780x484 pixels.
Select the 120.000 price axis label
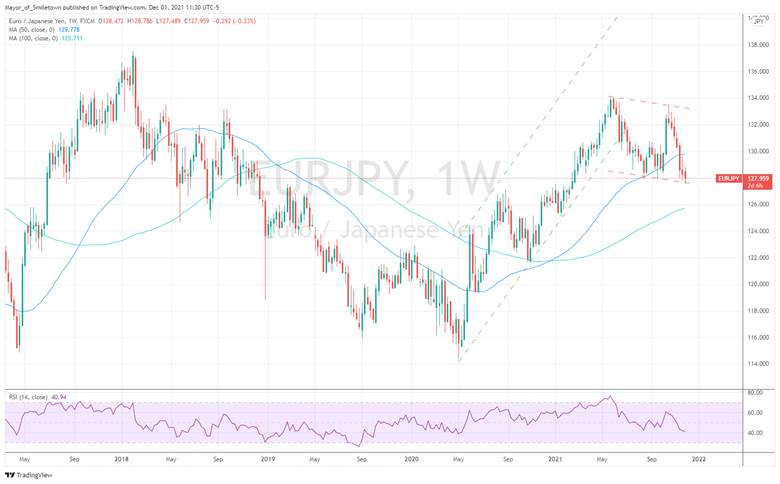758,284
